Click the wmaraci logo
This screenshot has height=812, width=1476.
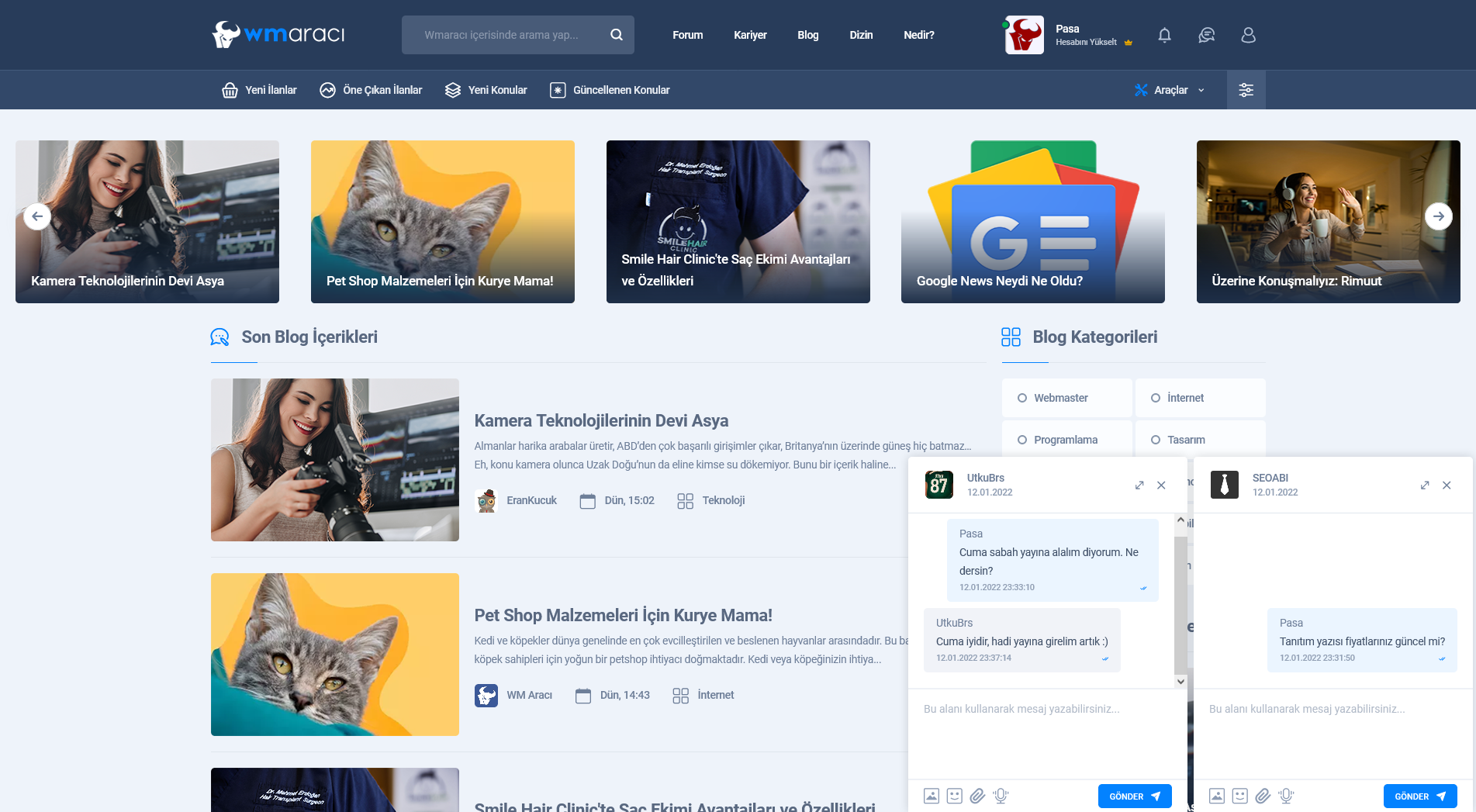[x=278, y=34]
